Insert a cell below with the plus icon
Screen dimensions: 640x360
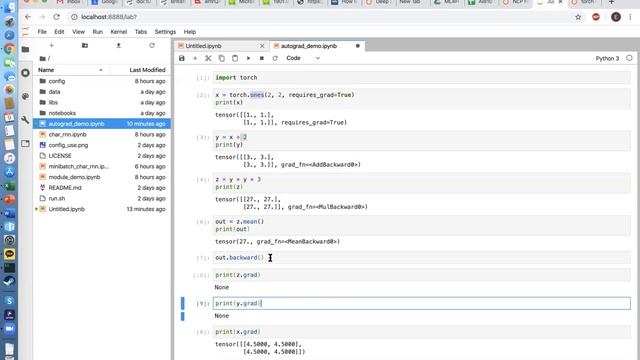[195, 58]
